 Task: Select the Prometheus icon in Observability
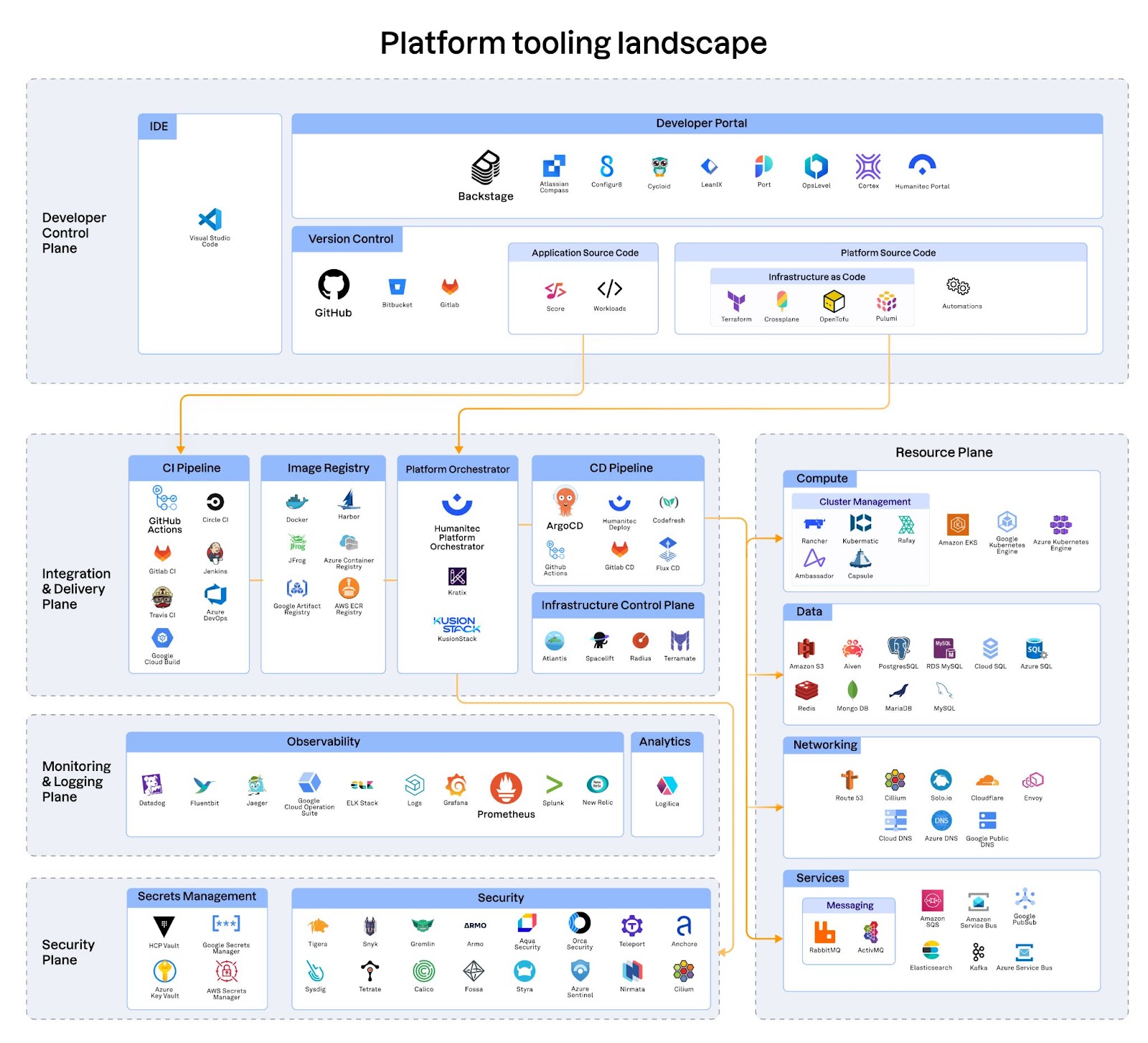tap(506, 788)
